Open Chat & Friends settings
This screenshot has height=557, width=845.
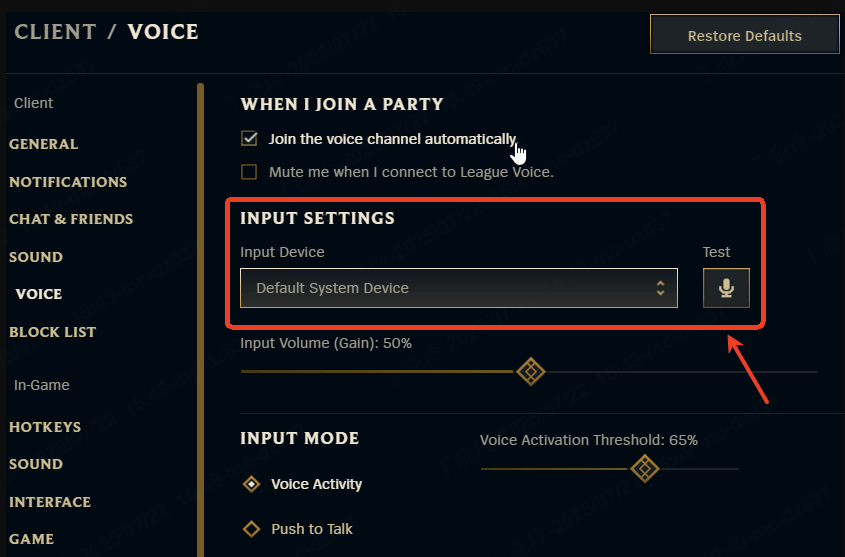point(71,219)
